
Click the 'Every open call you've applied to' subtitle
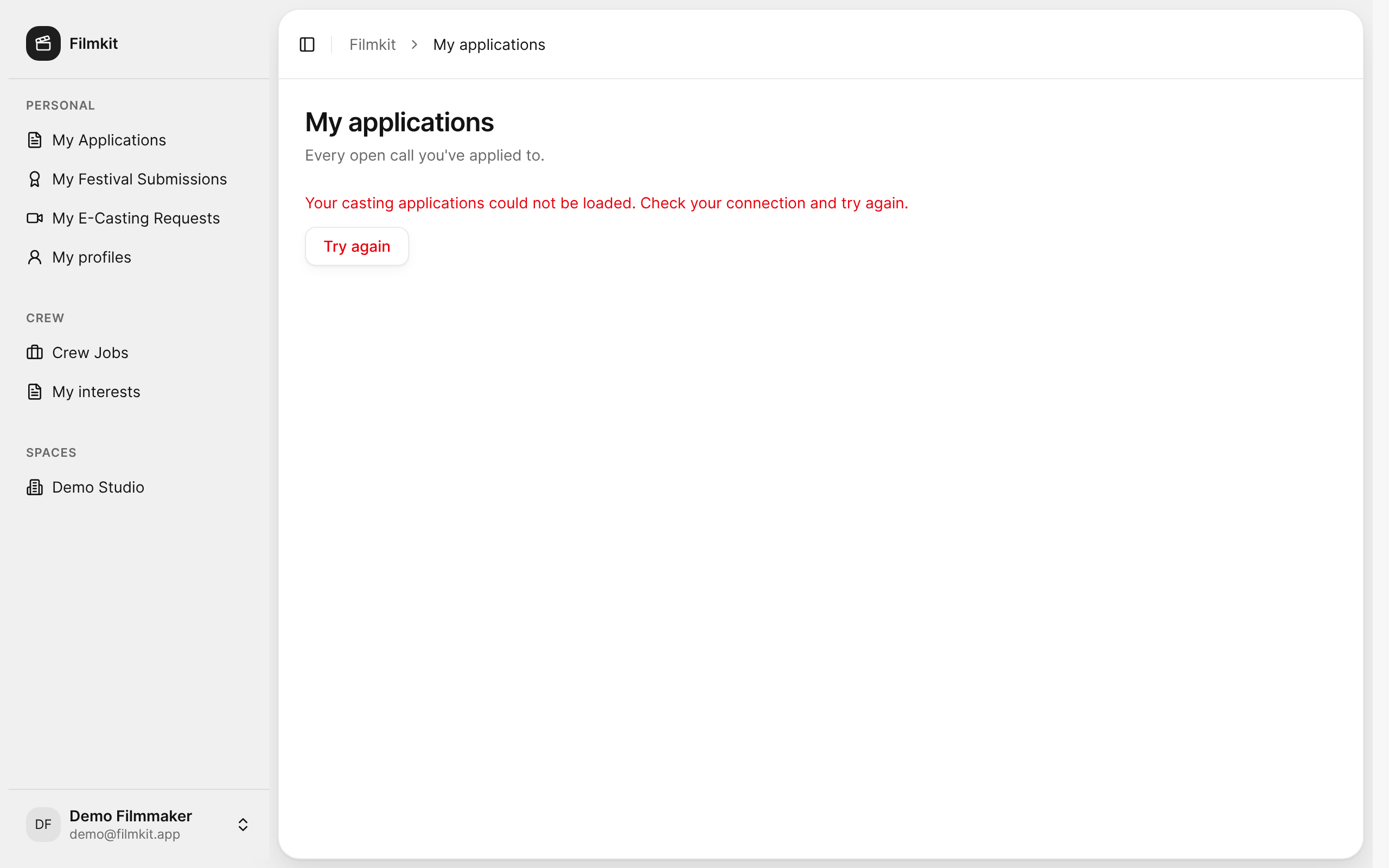[x=425, y=156]
